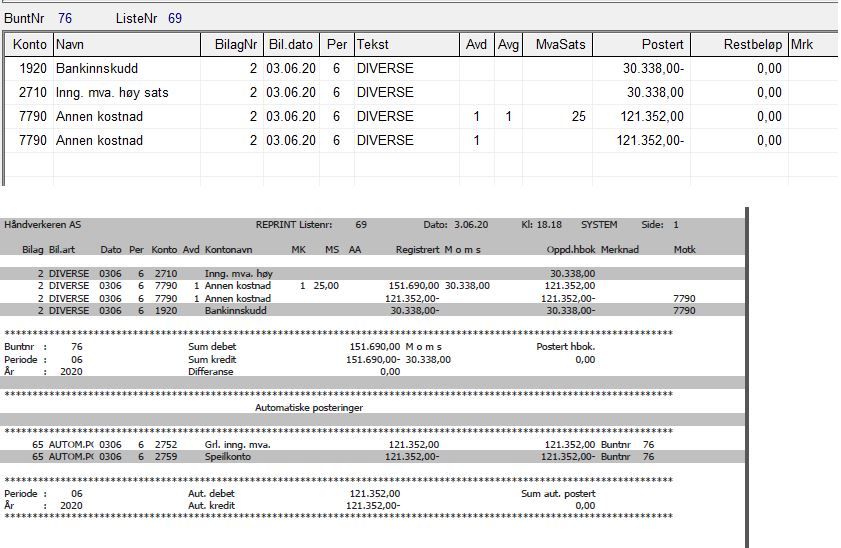The height and width of the screenshot is (548, 841).
Task: Click the ListeNr value 69
Action: (175, 18)
